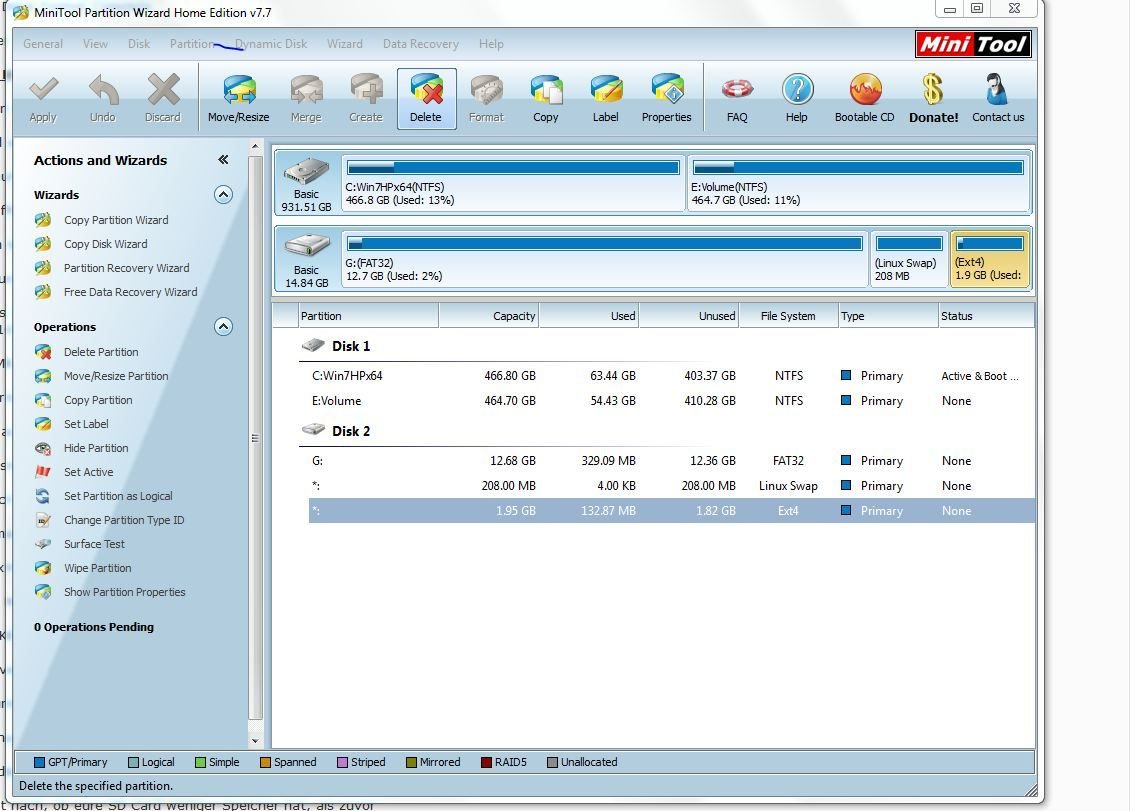
Task: Click the Copy toolbar icon
Action: click(x=546, y=99)
